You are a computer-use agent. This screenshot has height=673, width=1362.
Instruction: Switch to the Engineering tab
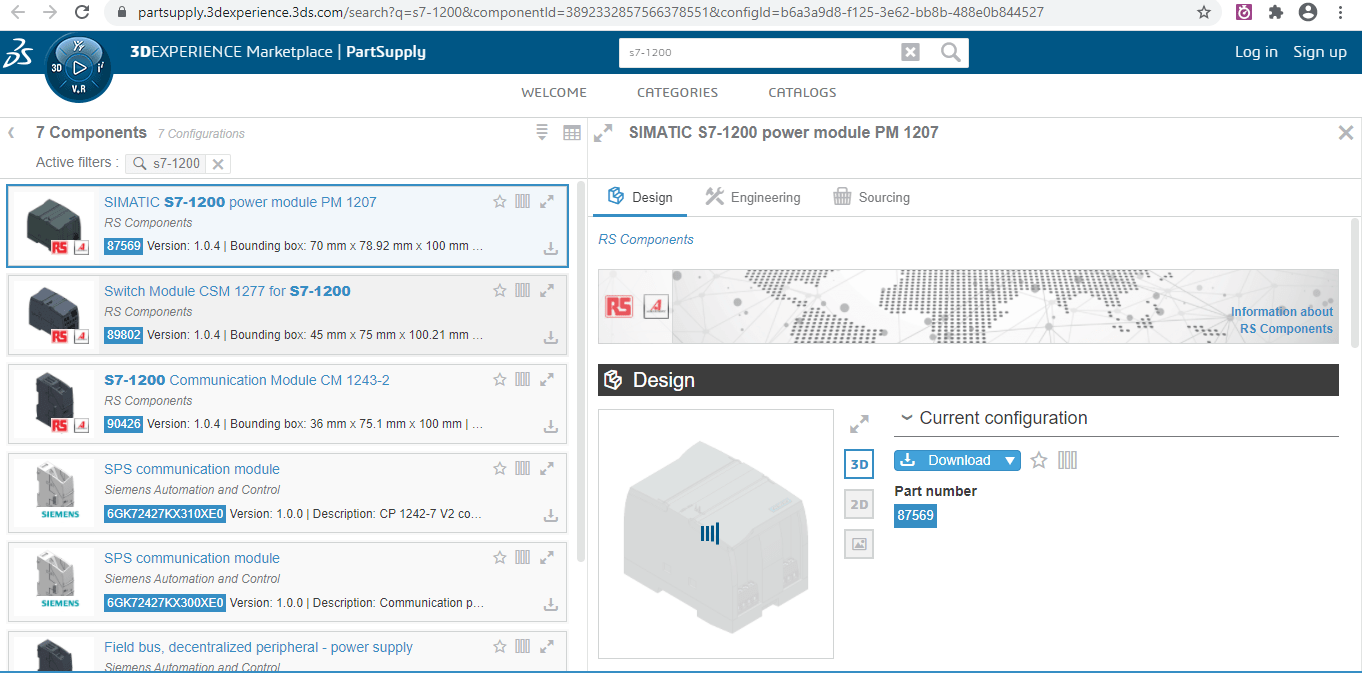click(752, 197)
